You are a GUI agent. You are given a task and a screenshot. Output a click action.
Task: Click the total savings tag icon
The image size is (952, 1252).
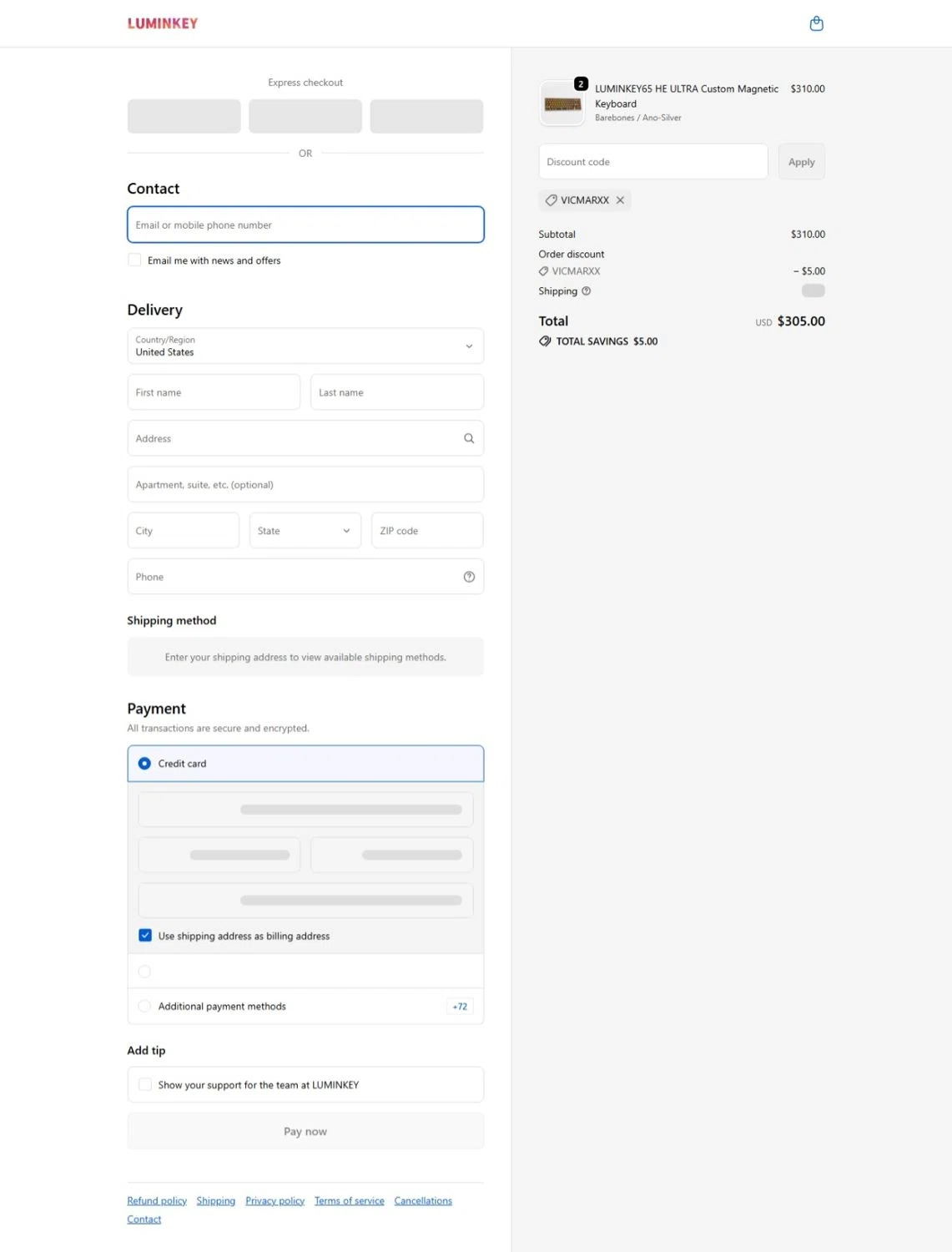(x=545, y=341)
